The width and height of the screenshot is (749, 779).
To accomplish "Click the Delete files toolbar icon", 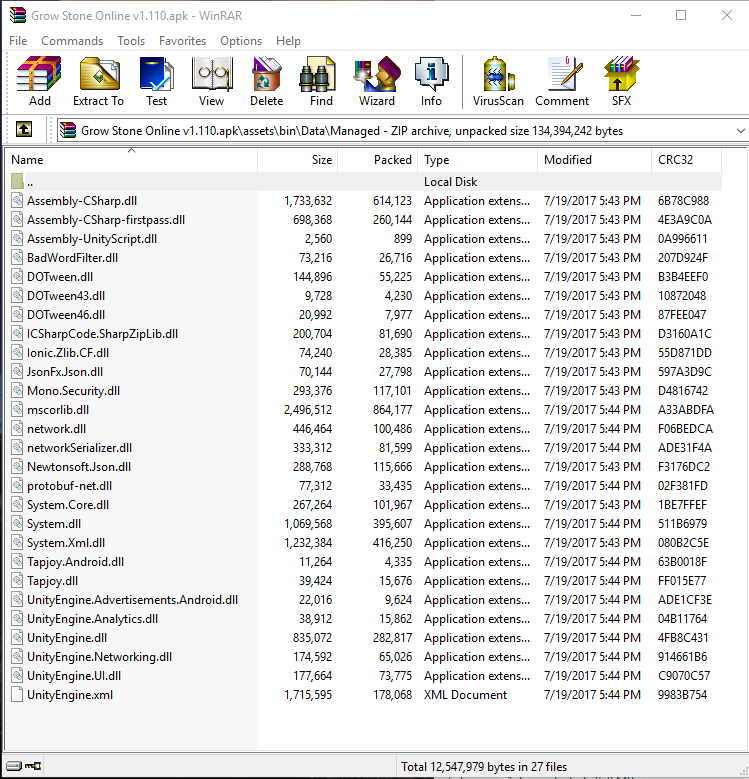I will (267, 74).
